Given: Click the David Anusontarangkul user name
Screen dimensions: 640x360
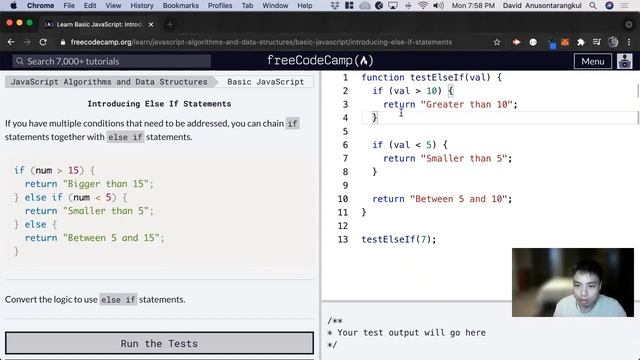Looking at the screenshot, I should (x=542, y=5).
